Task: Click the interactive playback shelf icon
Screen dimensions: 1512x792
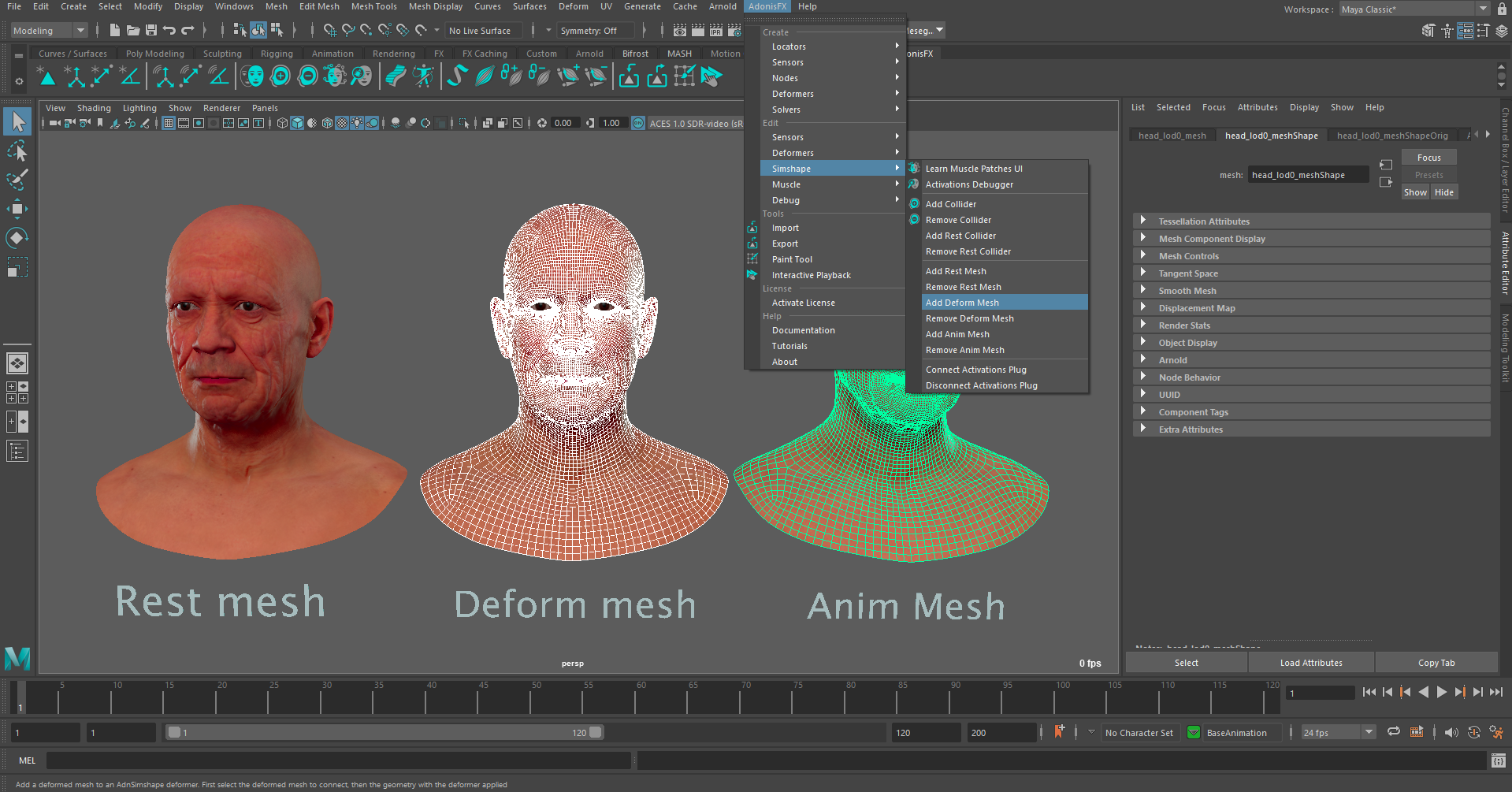Action: coord(711,76)
